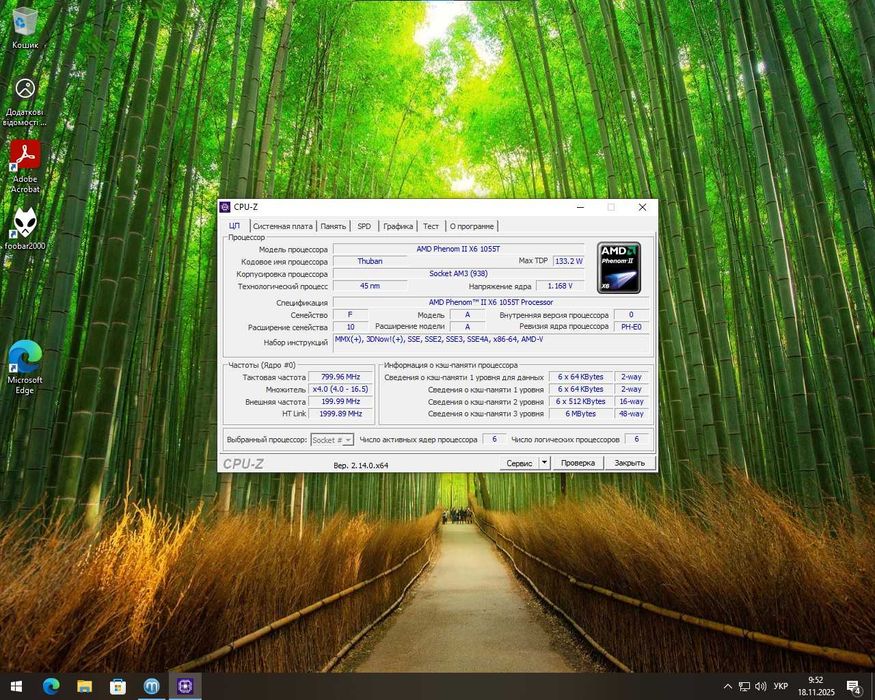Click the 16-way L2 associativity value

(x=631, y=401)
